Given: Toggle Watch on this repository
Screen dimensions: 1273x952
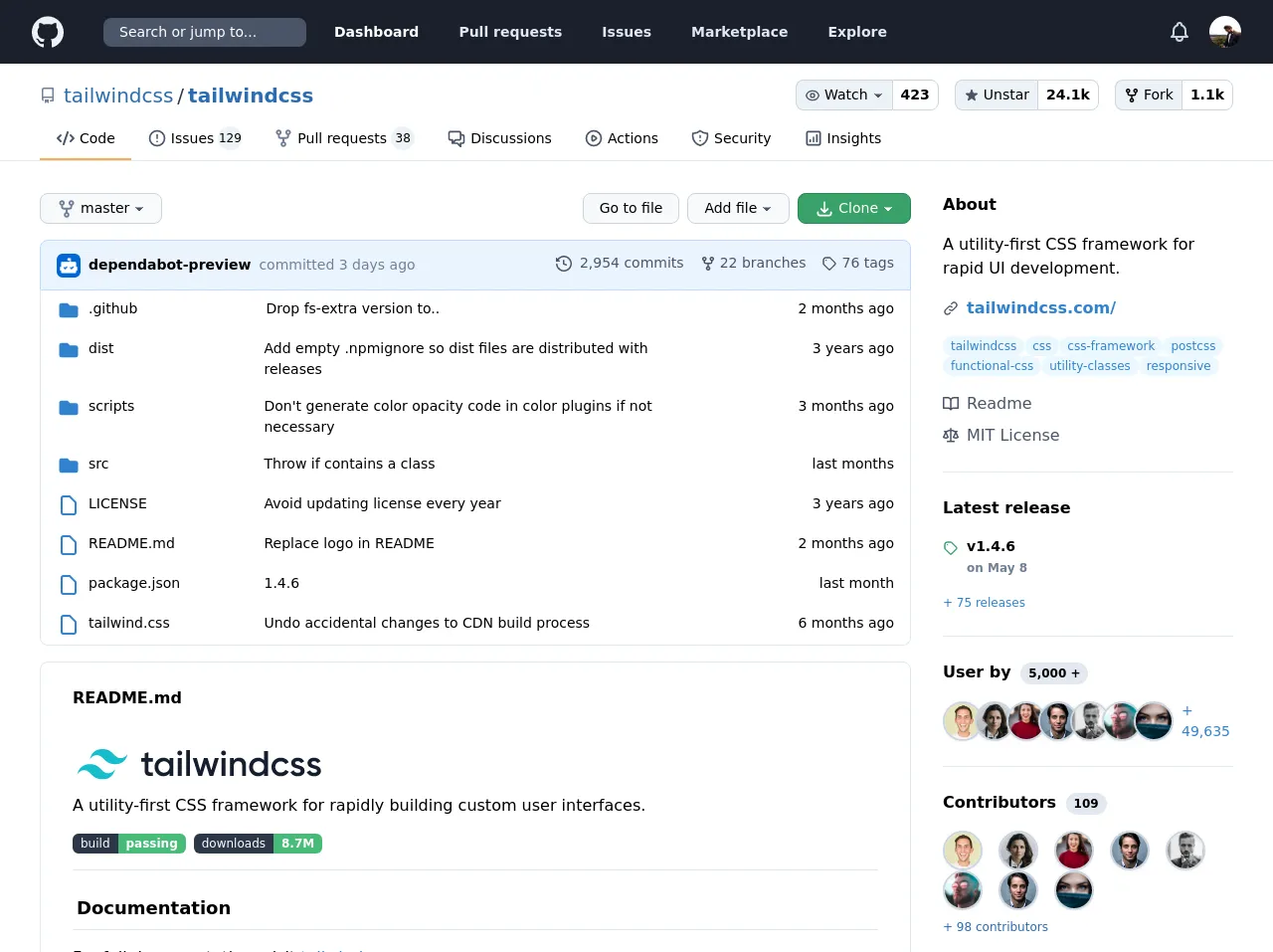Looking at the screenshot, I should (844, 95).
